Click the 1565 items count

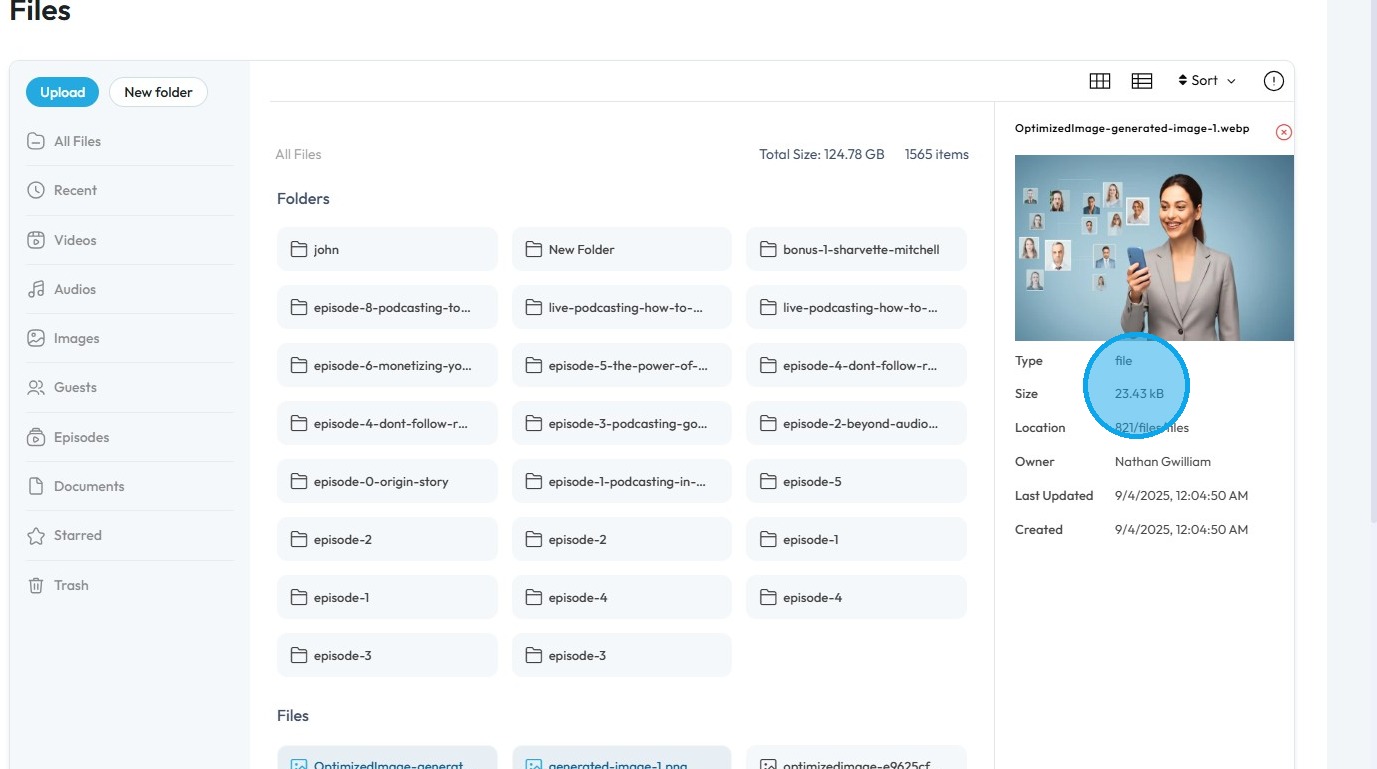(937, 154)
